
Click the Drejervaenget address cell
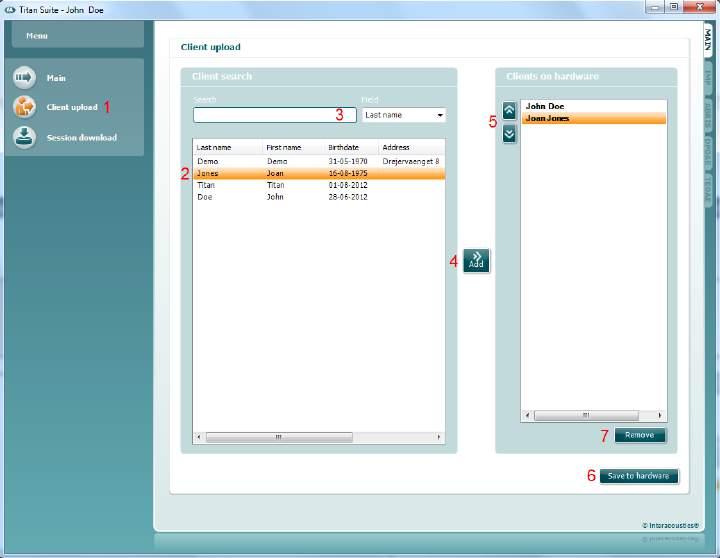click(x=411, y=161)
